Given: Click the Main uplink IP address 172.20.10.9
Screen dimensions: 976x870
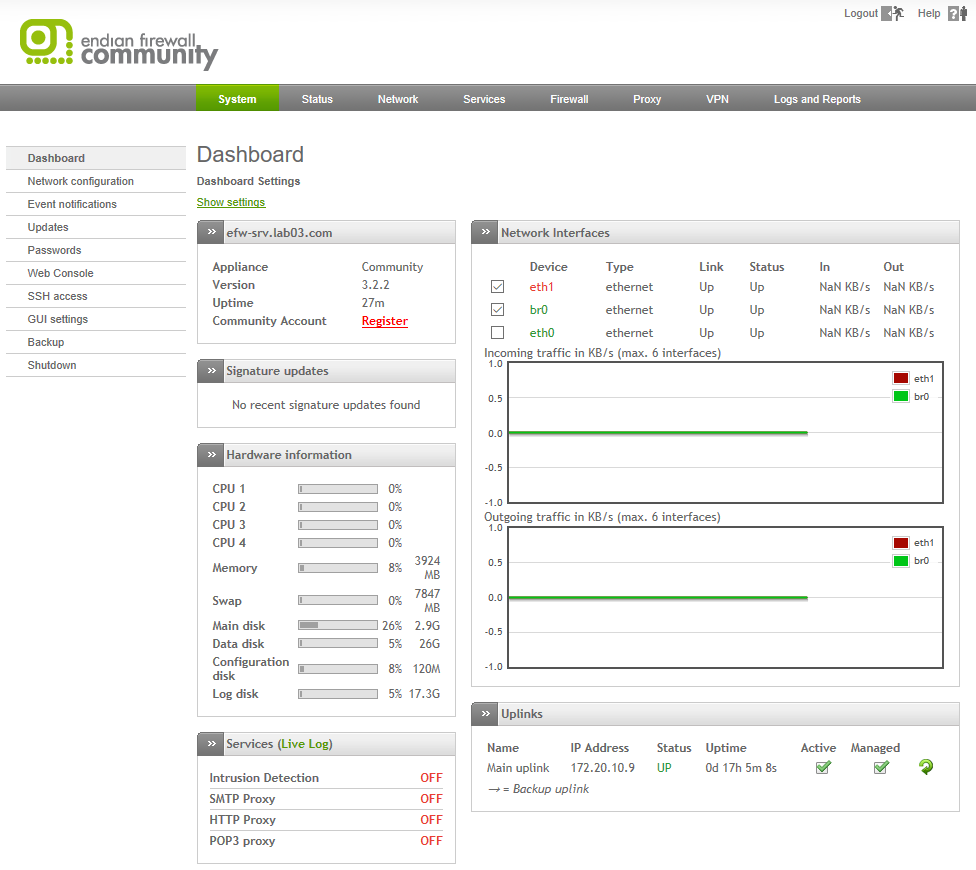Looking at the screenshot, I should coord(603,768).
